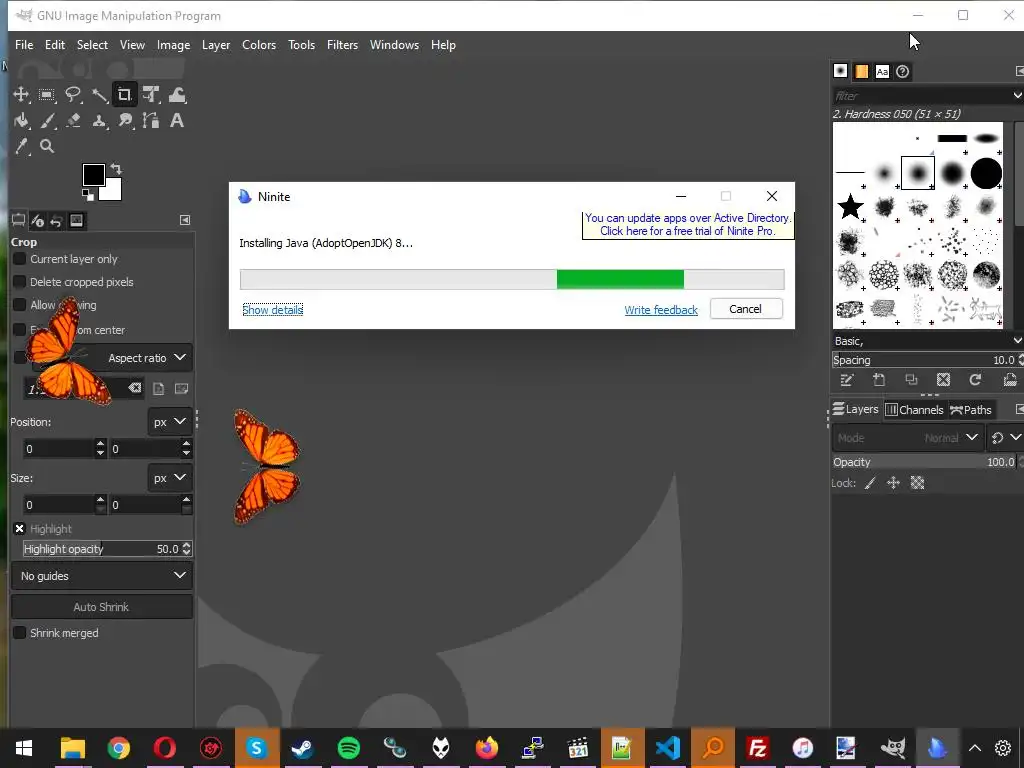1024x768 pixels.
Task: Open the No guides dropdown
Action: [102, 576]
